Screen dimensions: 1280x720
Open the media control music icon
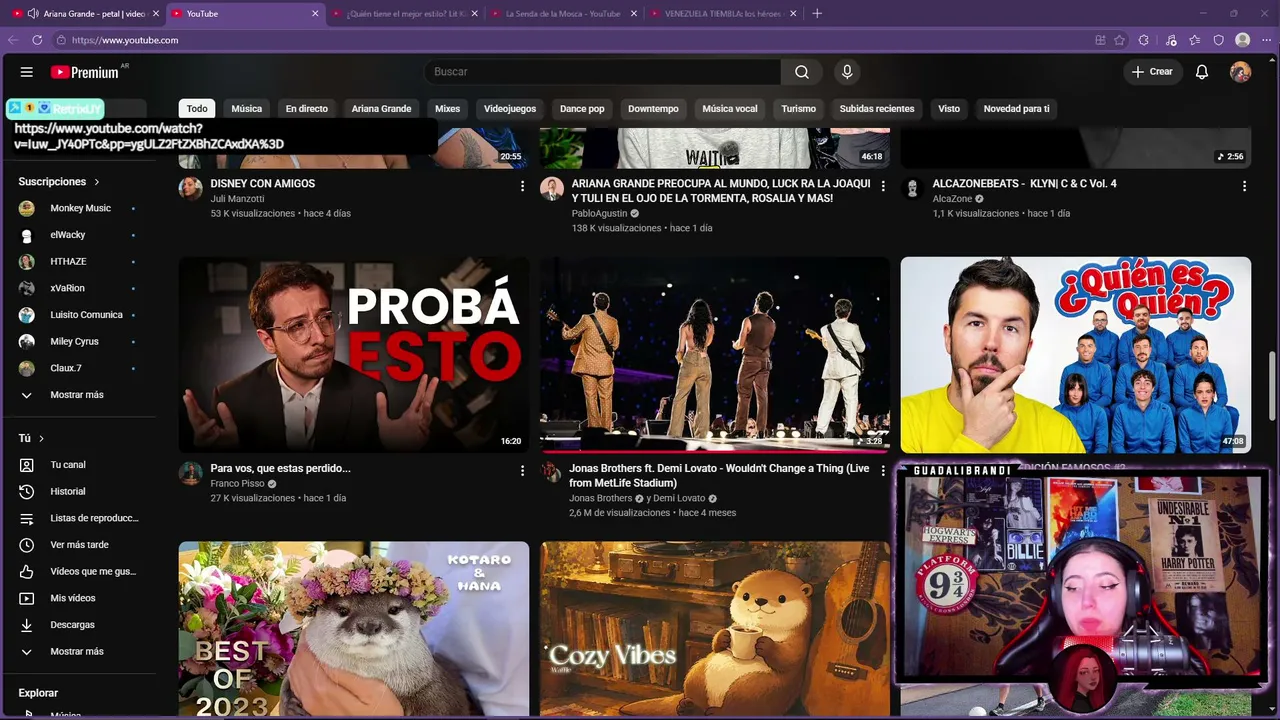pos(1171,40)
